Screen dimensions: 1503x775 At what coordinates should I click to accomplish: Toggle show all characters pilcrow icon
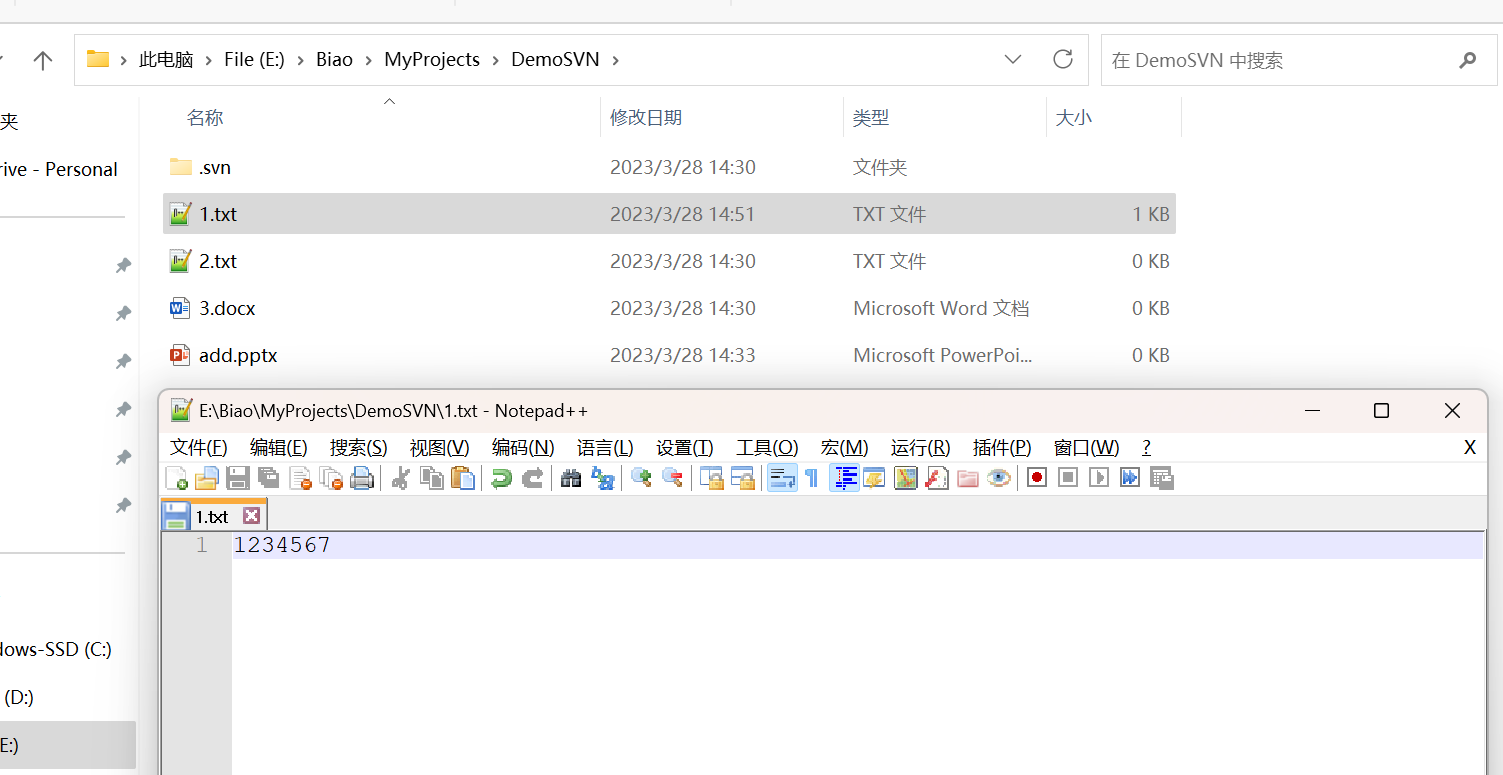[x=811, y=478]
